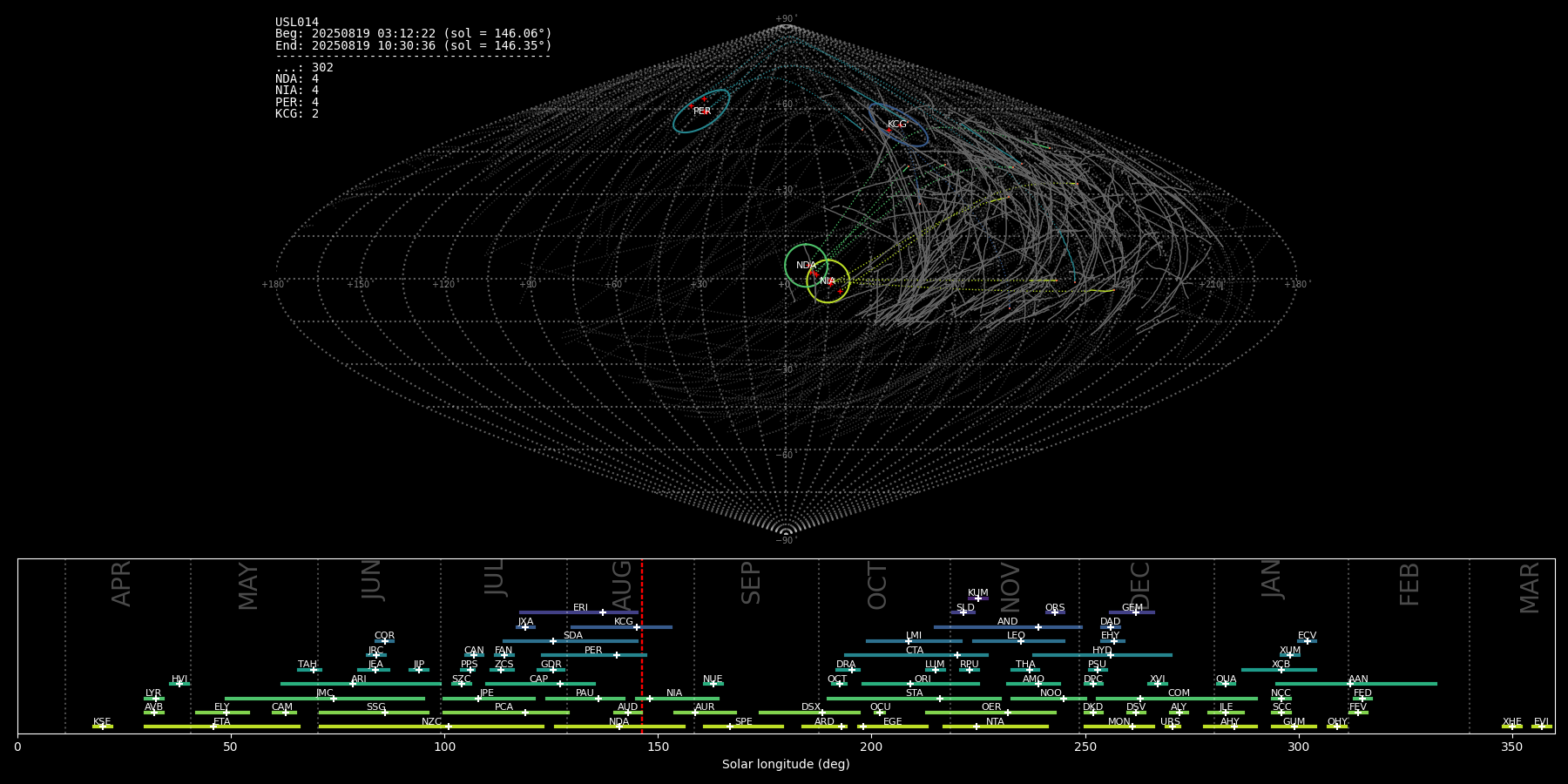Click the ERI shower bar in timeline
The height and width of the screenshot is (784, 1568).
578,612
